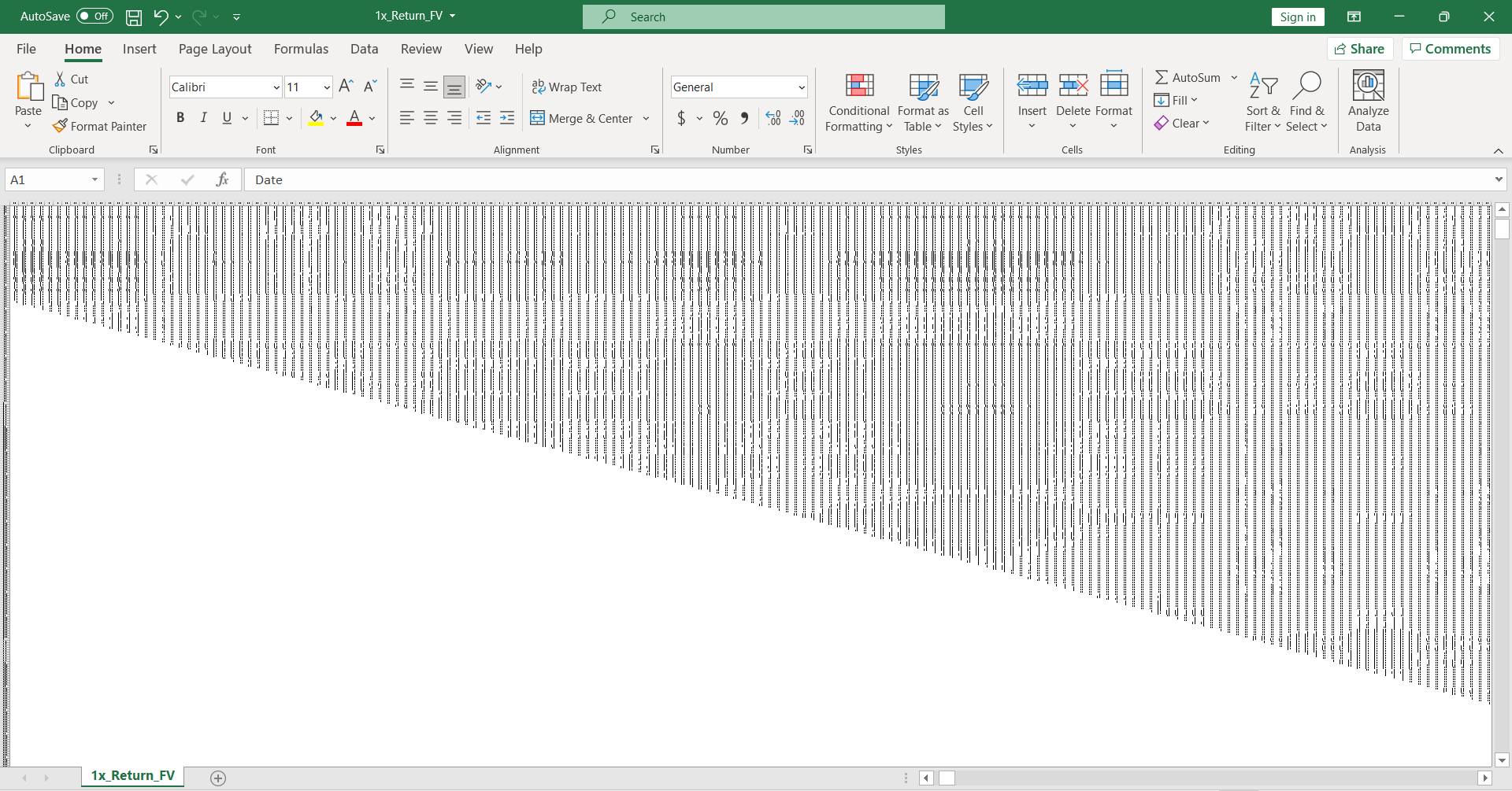Viewport: 1512px width, 791px height.
Task: Click the Share button
Action: point(1360,49)
